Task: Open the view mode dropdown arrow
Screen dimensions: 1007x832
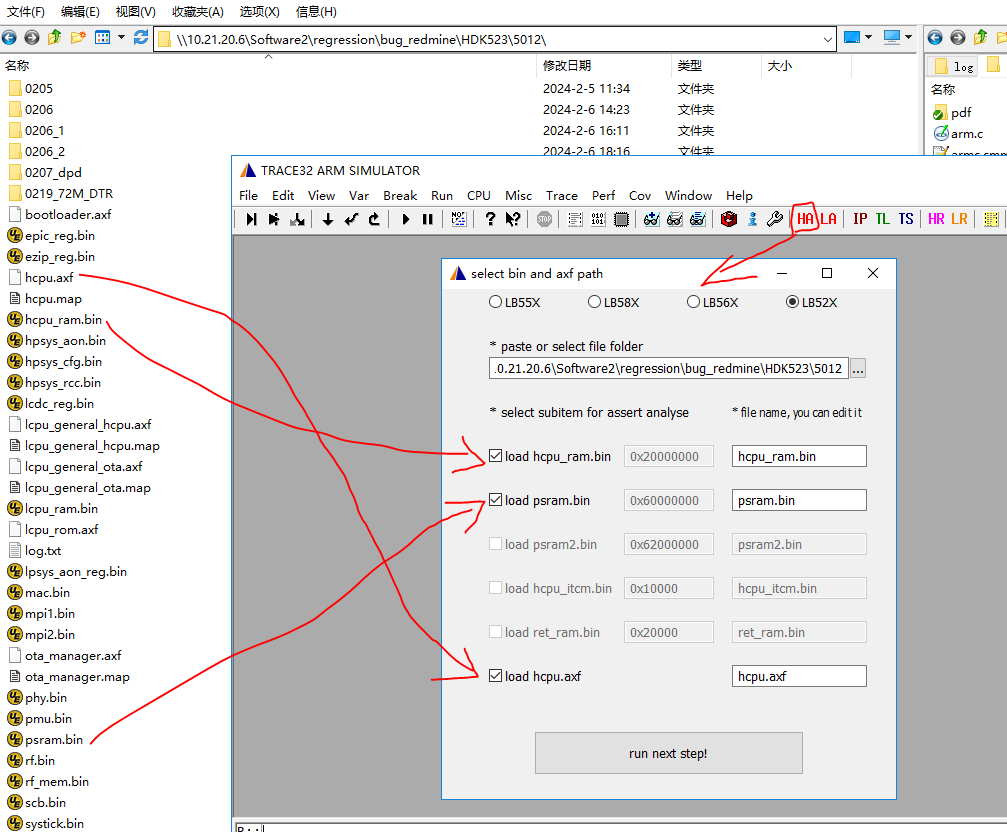Action: coord(121,38)
